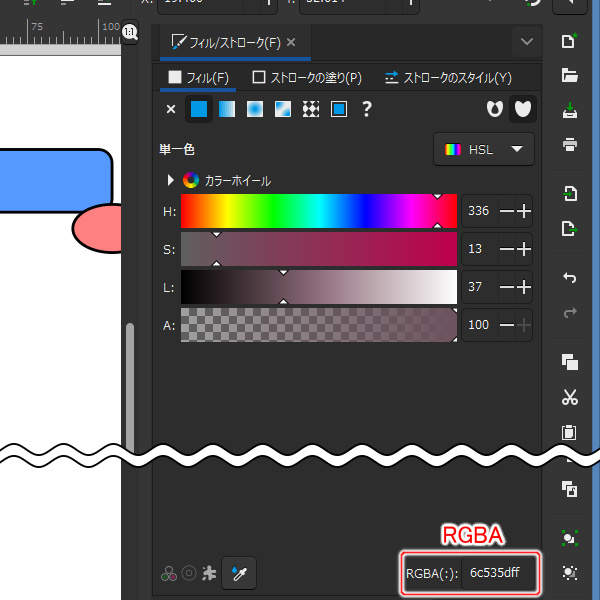Click the color picker eyedropper button
Image resolution: width=600 pixels, height=600 pixels.
click(238, 573)
